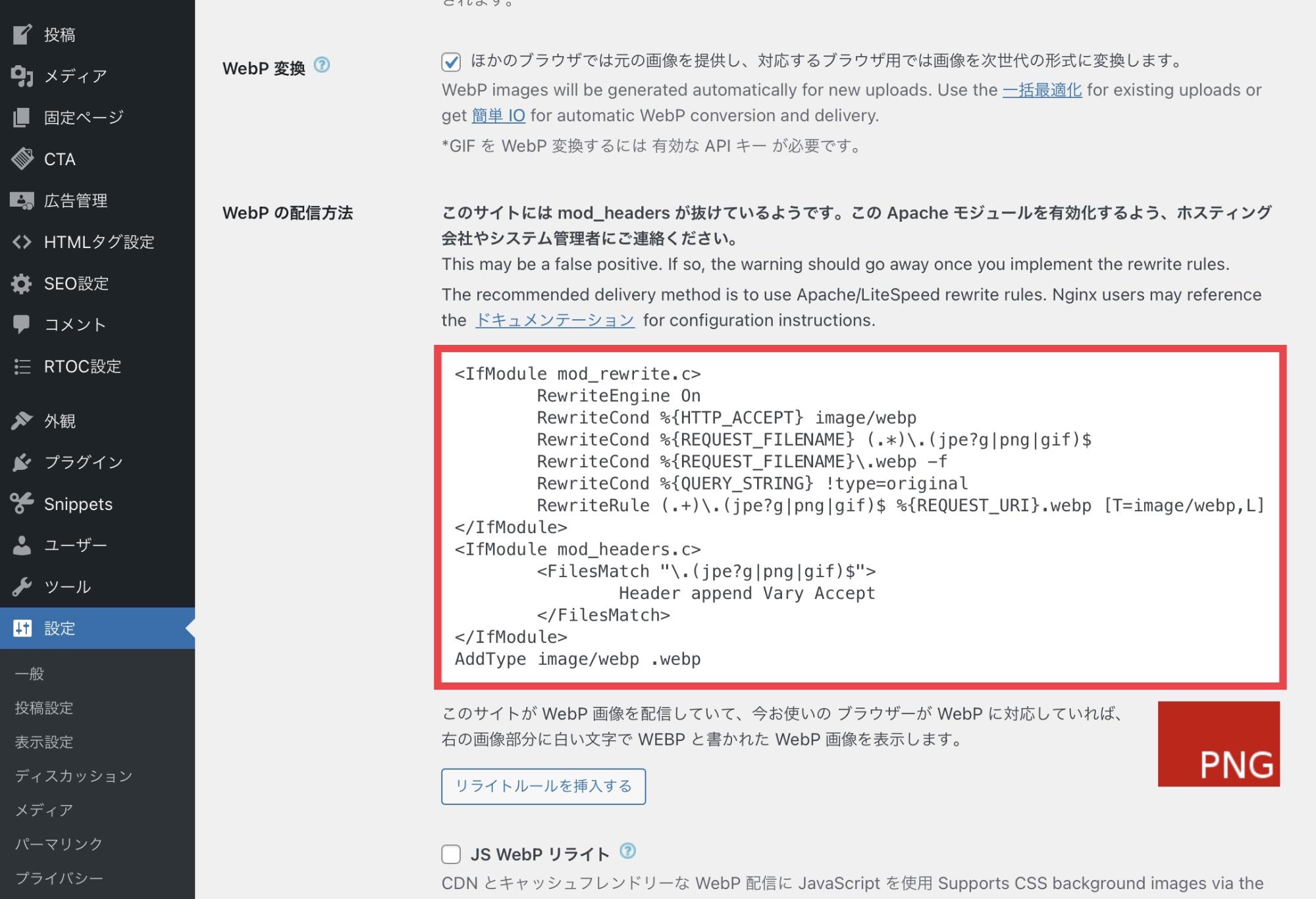Viewport: 1316px width, 899px height.
Task: Click the Plugins (プラグイン) plug icon
Action: coord(22,462)
